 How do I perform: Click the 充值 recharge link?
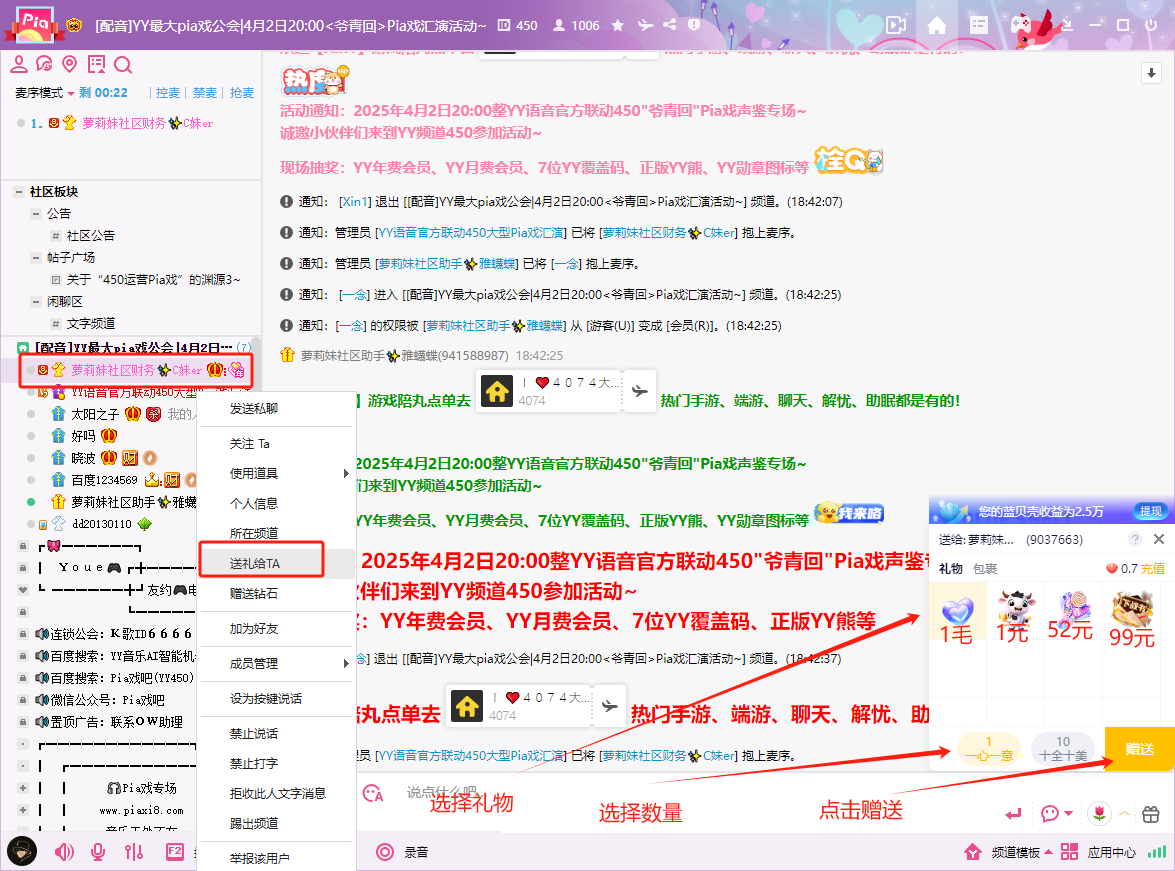[x=1153, y=568]
